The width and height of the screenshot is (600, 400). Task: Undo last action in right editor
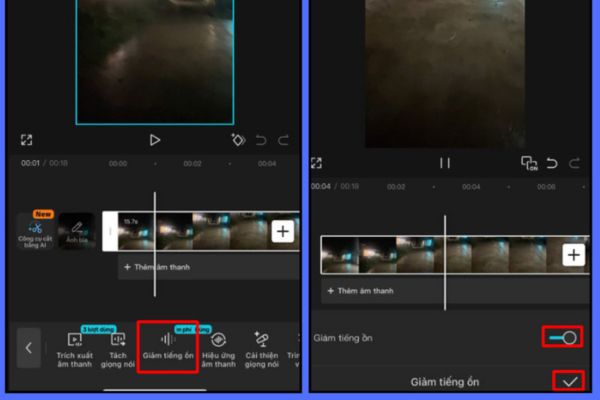(552, 163)
